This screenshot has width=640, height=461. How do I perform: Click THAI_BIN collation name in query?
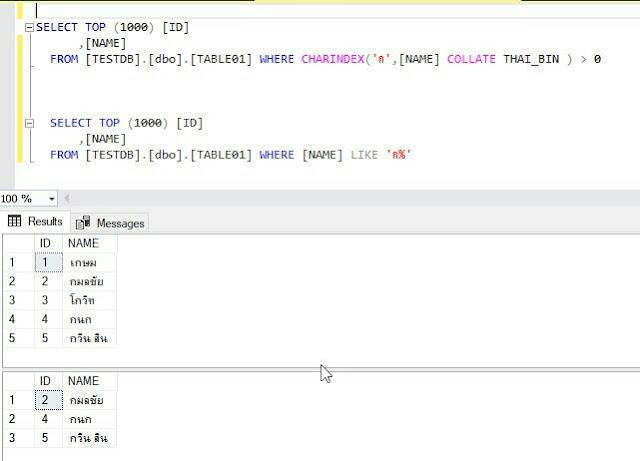pyautogui.click(x=531, y=59)
